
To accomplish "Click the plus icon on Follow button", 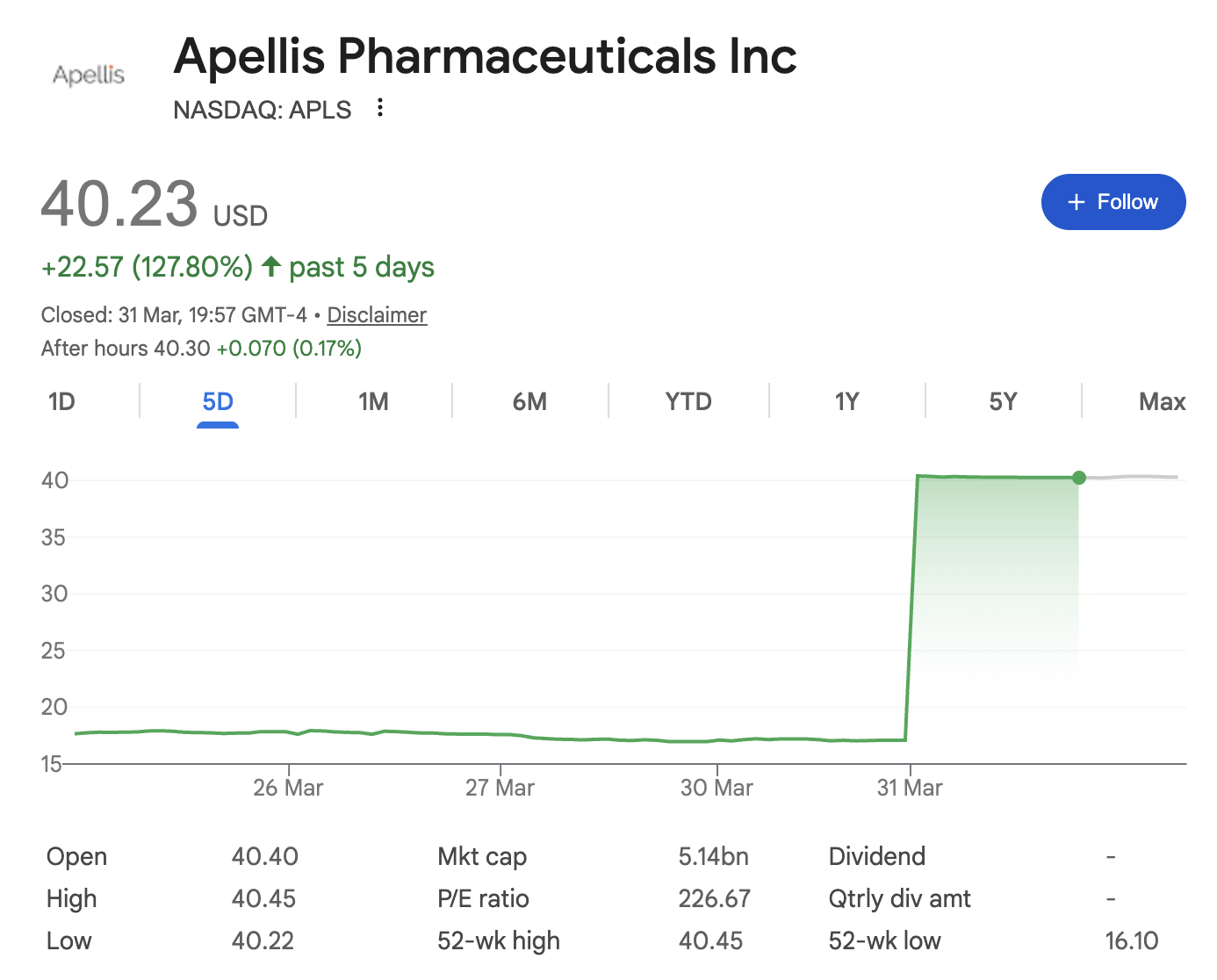I will (x=1075, y=201).
